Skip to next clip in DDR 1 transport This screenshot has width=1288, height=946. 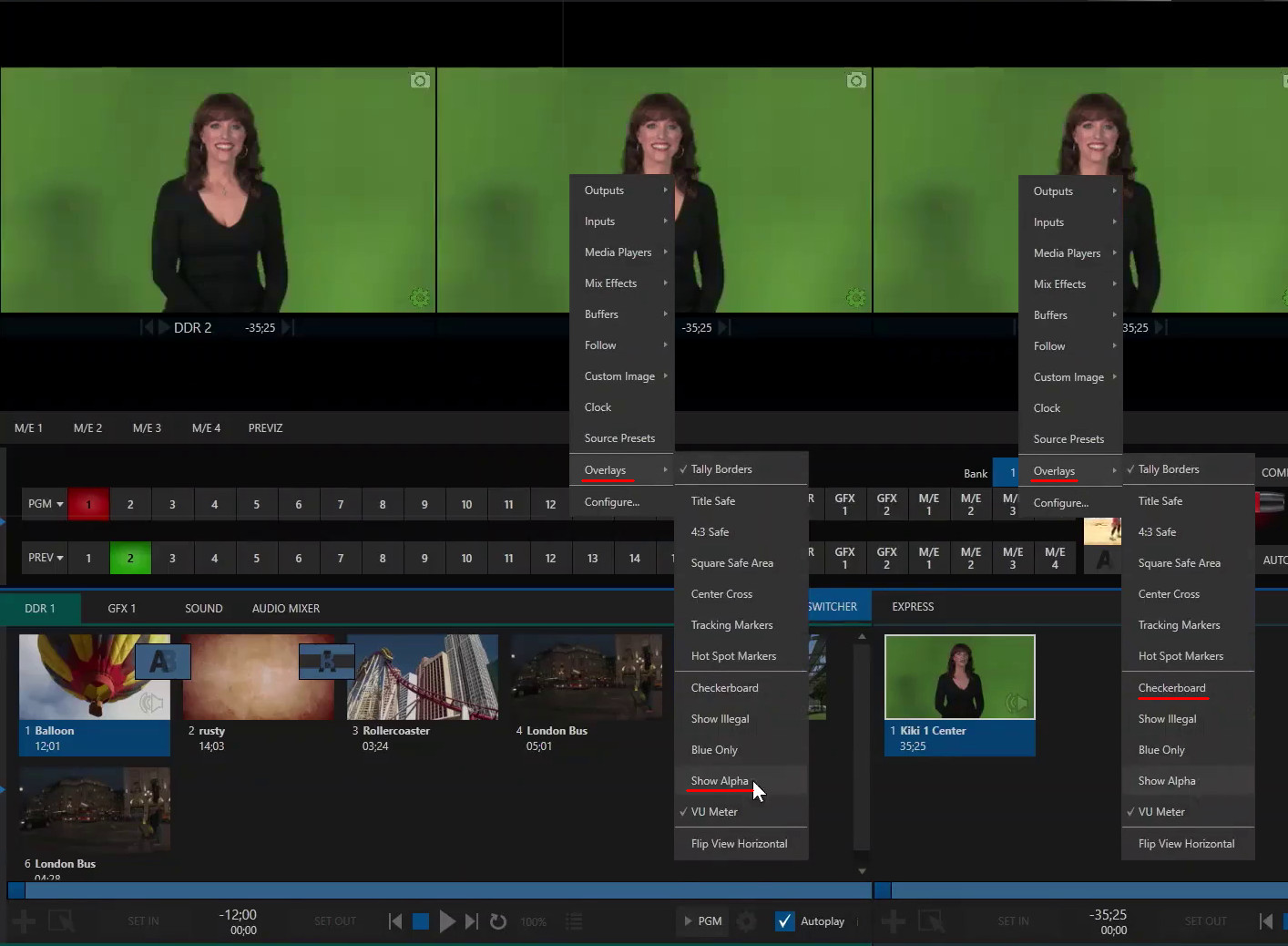pyautogui.click(x=471, y=921)
